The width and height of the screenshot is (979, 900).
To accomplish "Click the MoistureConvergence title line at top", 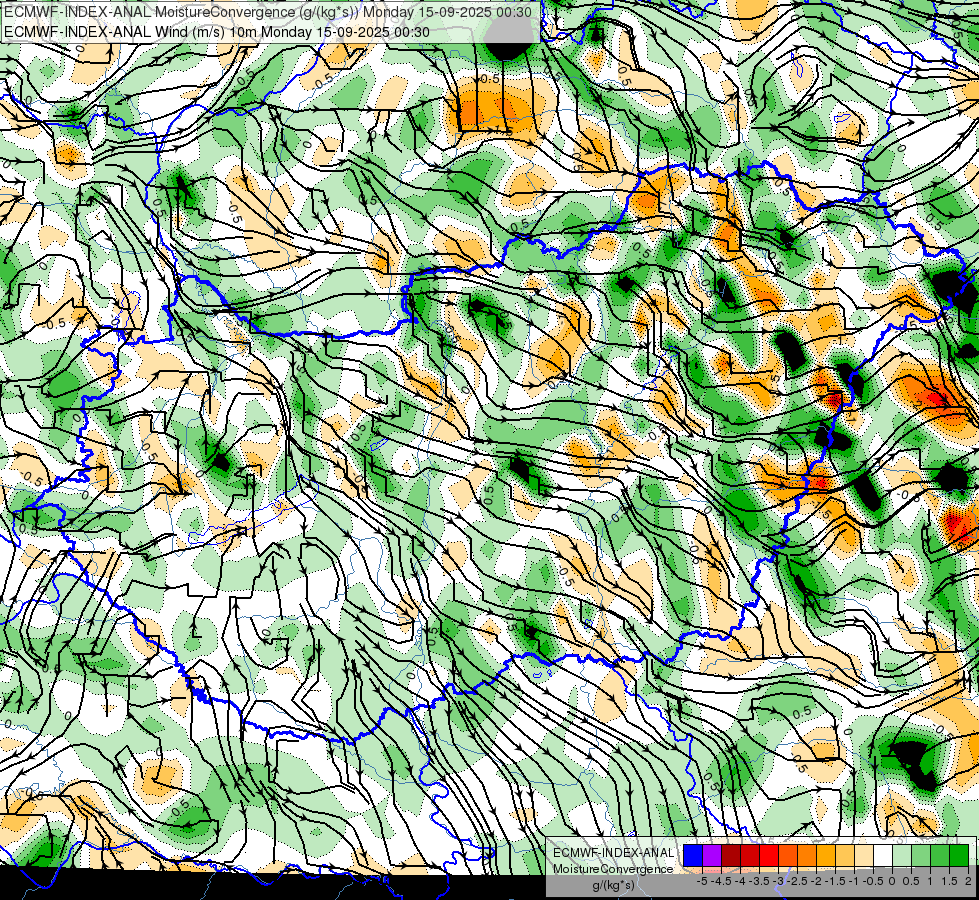I will click(x=268, y=12).
